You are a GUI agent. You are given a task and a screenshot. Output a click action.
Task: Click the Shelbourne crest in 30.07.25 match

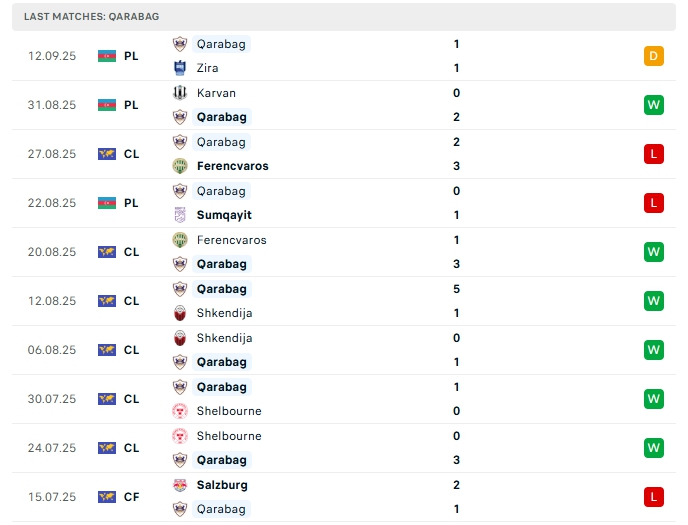pyautogui.click(x=180, y=411)
